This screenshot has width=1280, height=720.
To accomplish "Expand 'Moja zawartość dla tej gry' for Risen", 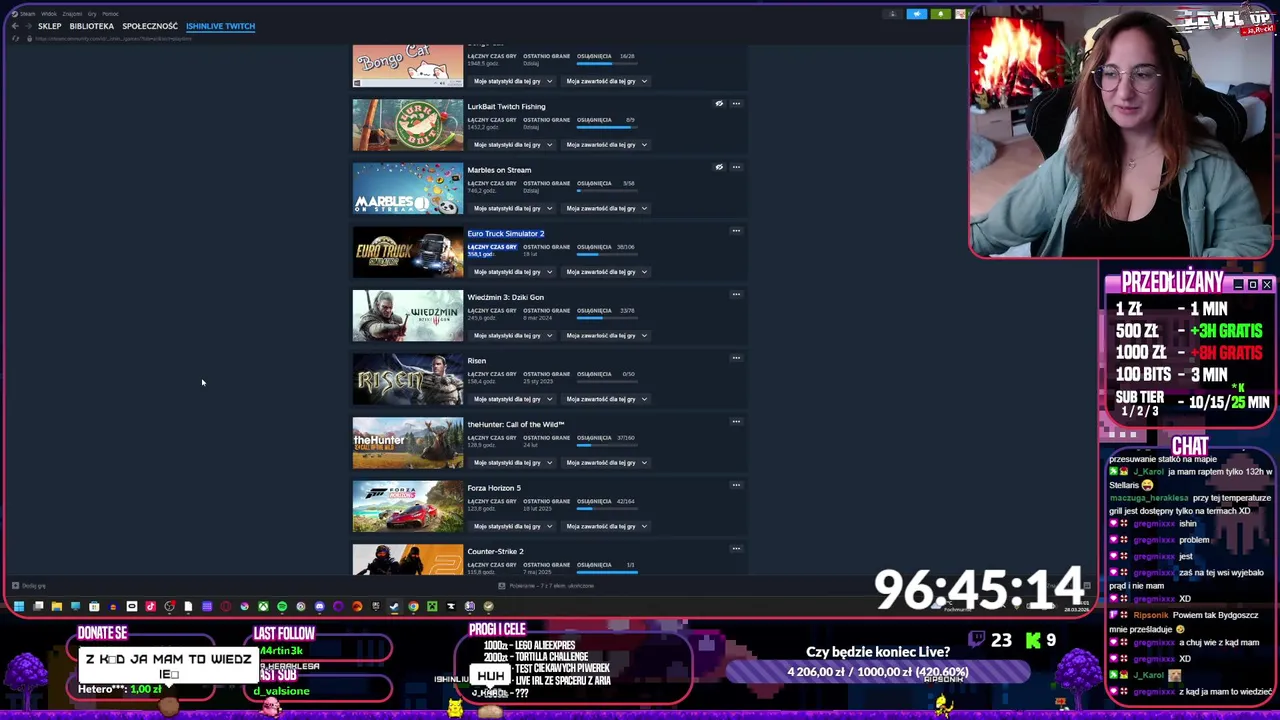I will pyautogui.click(x=606, y=399).
